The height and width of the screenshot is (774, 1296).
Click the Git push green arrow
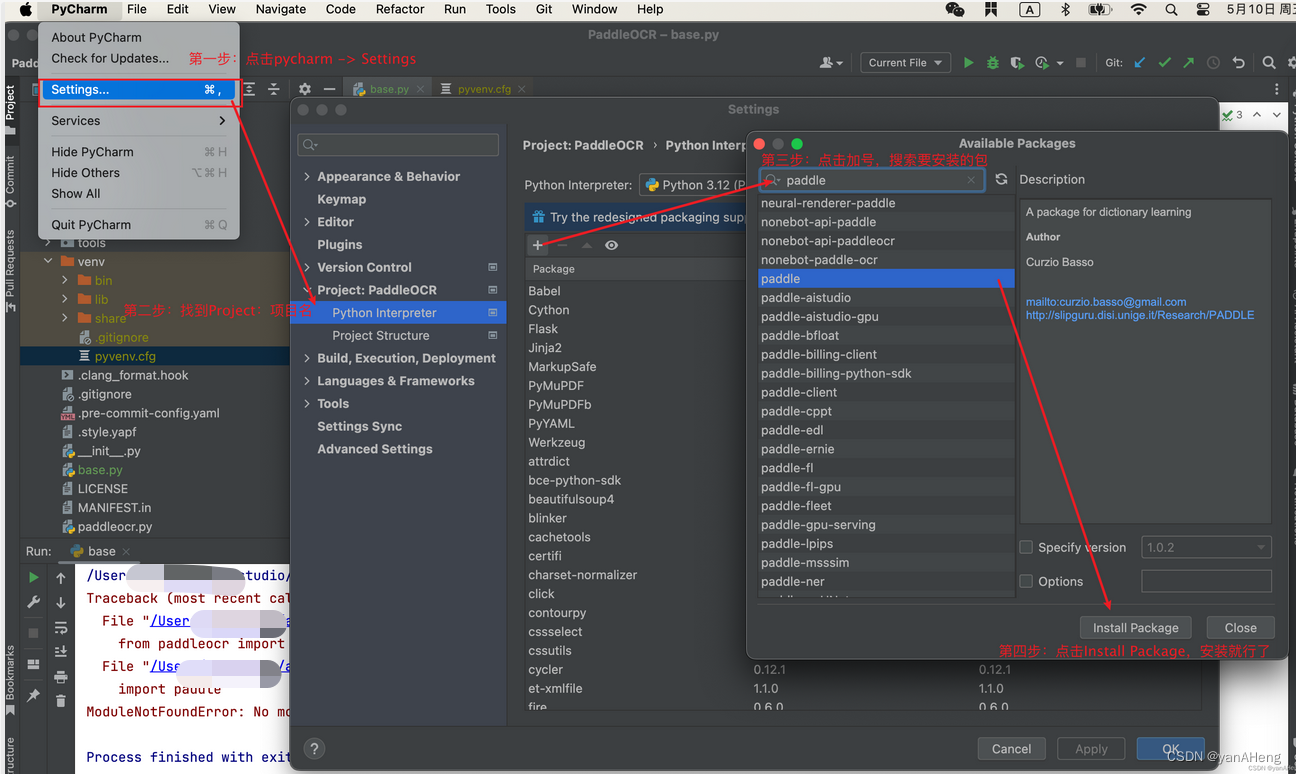point(1188,62)
